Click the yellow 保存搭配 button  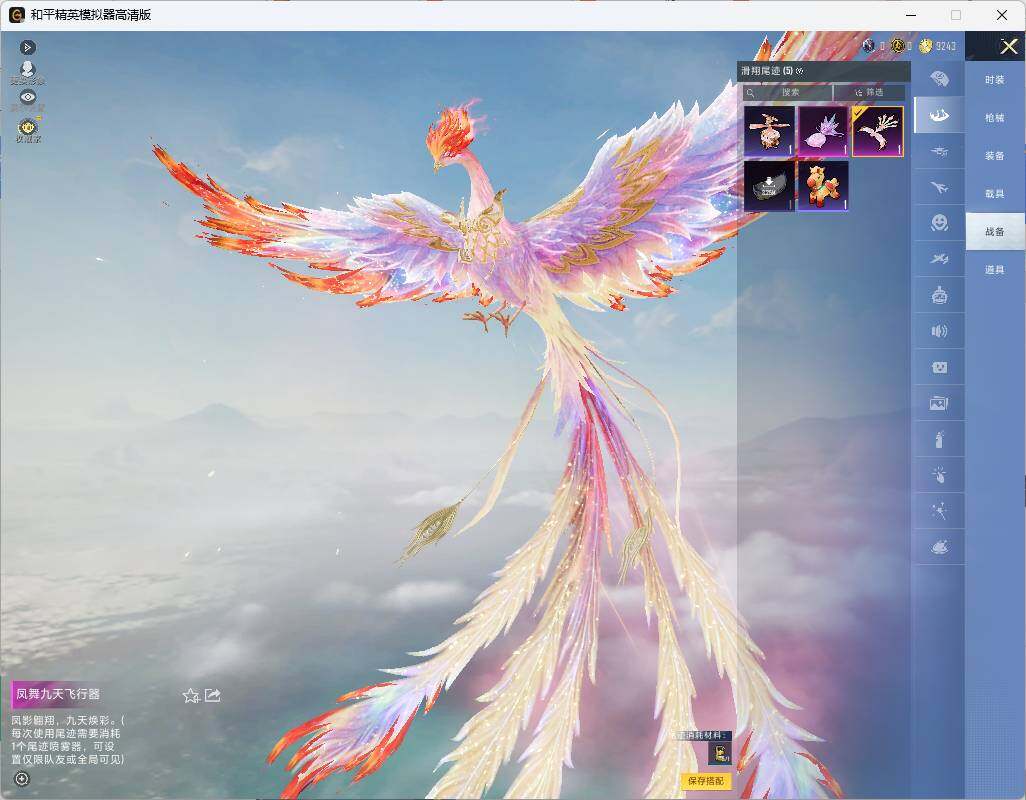click(706, 780)
